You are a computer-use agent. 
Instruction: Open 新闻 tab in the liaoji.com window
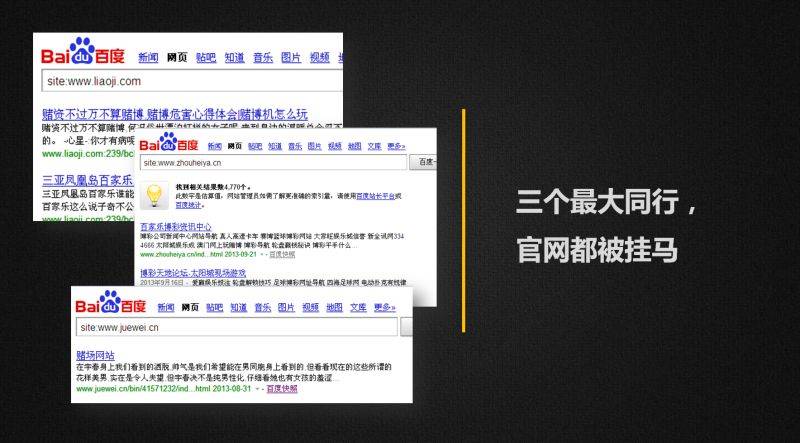click(148, 58)
